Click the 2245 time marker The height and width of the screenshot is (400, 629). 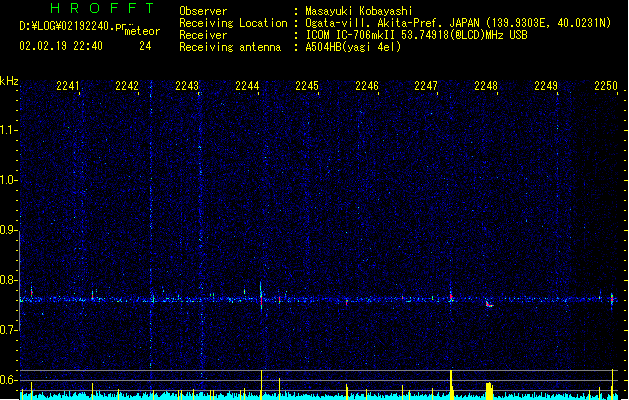coord(307,86)
